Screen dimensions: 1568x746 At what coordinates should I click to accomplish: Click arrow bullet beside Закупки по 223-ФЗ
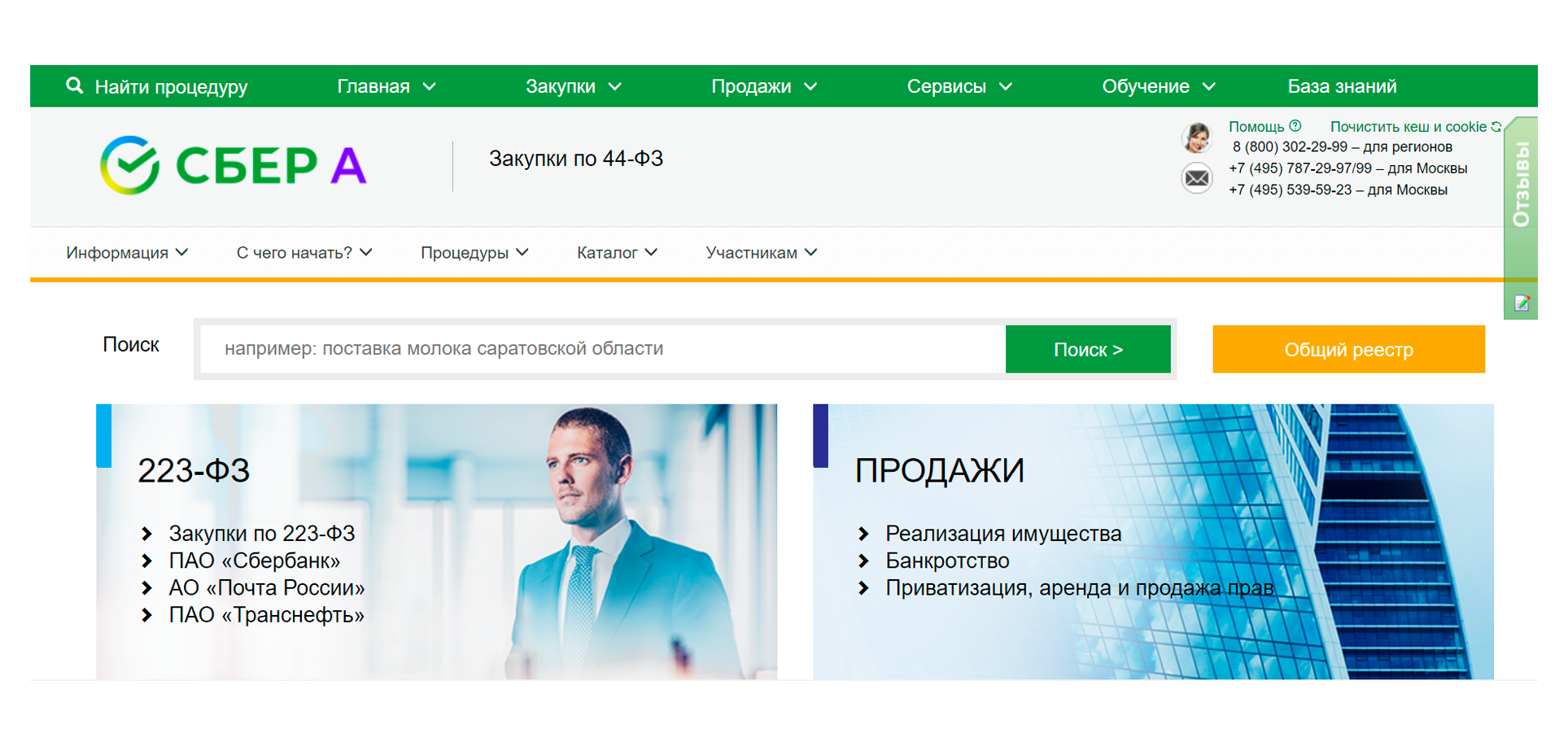(146, 534)
